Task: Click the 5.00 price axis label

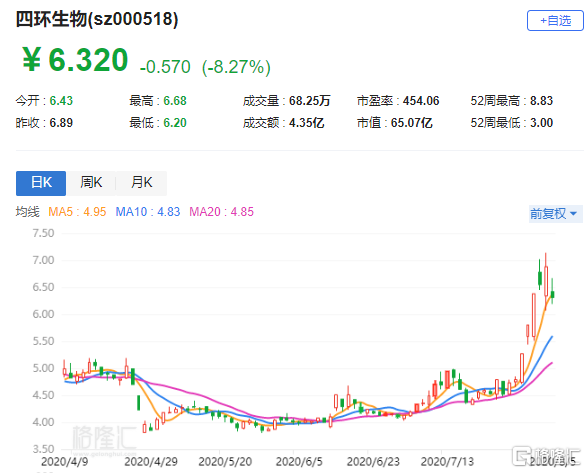Action: click(x=43, y=368)
